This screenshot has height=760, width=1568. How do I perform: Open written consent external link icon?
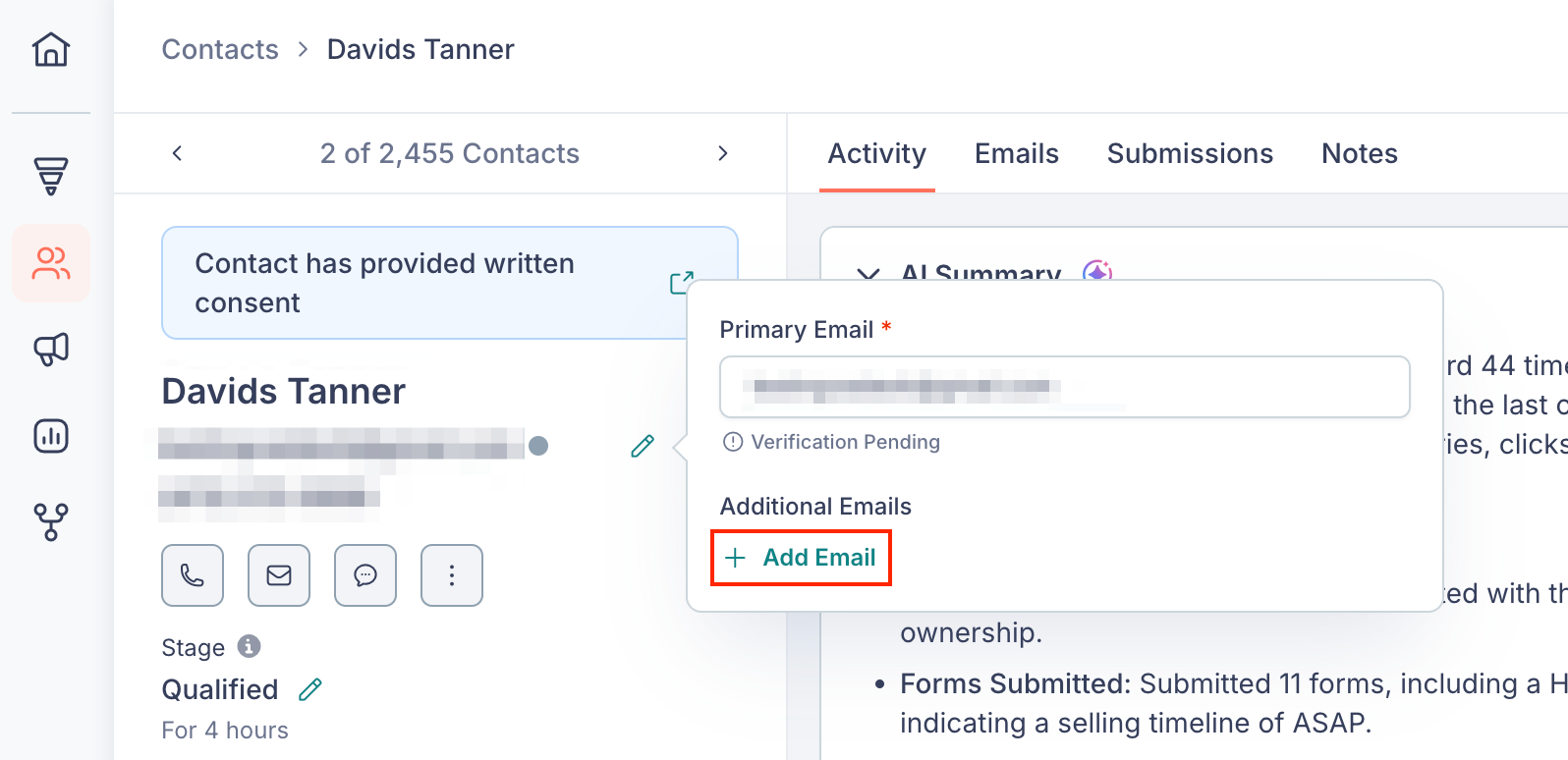[681, 283]
